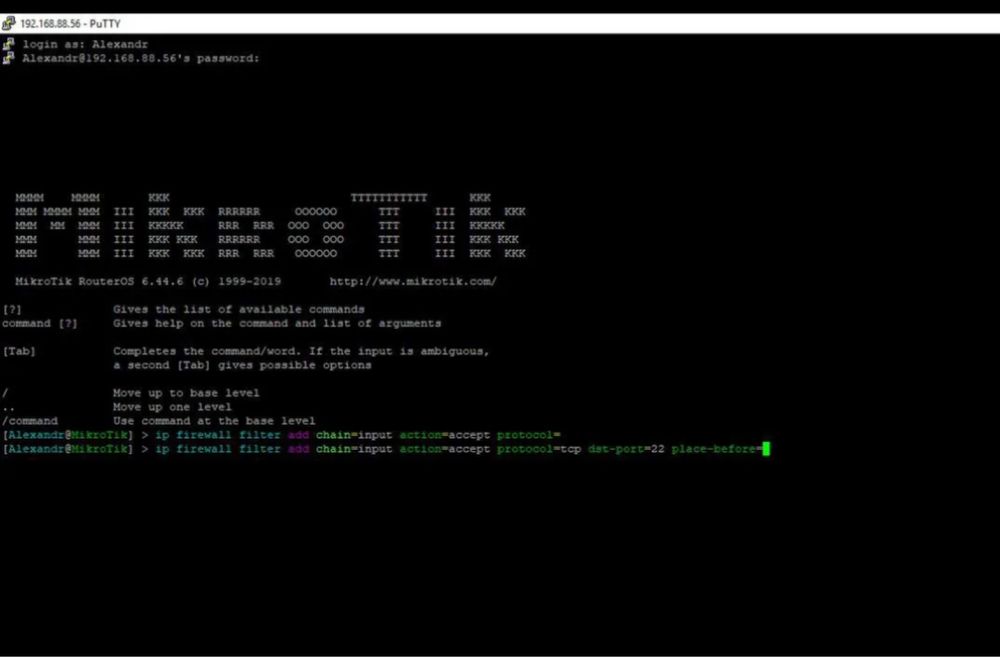Click 'Completes the command/word' help line
1000x657 pixels.
[301, 351]
